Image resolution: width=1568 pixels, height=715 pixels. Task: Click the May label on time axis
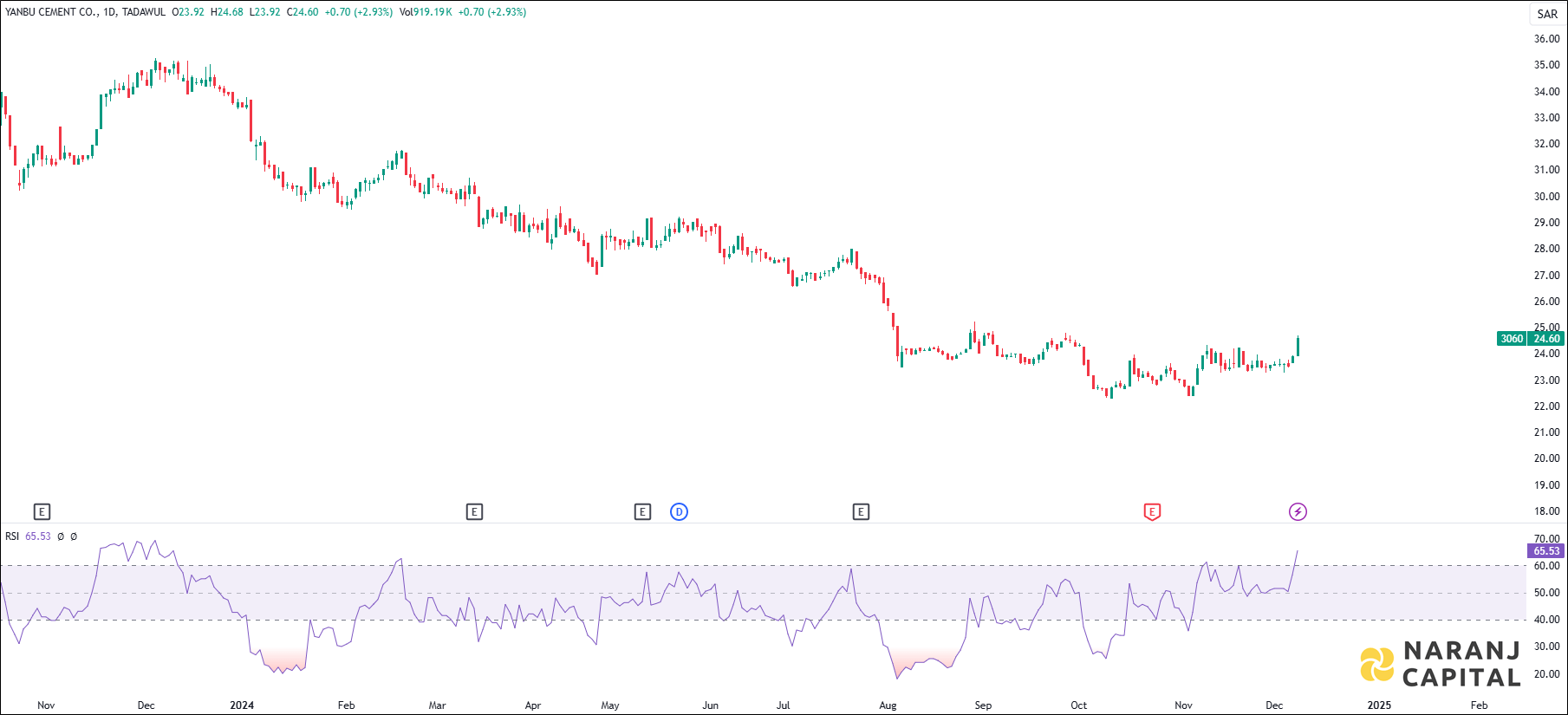pyautogui.click(x=610, y=705)
